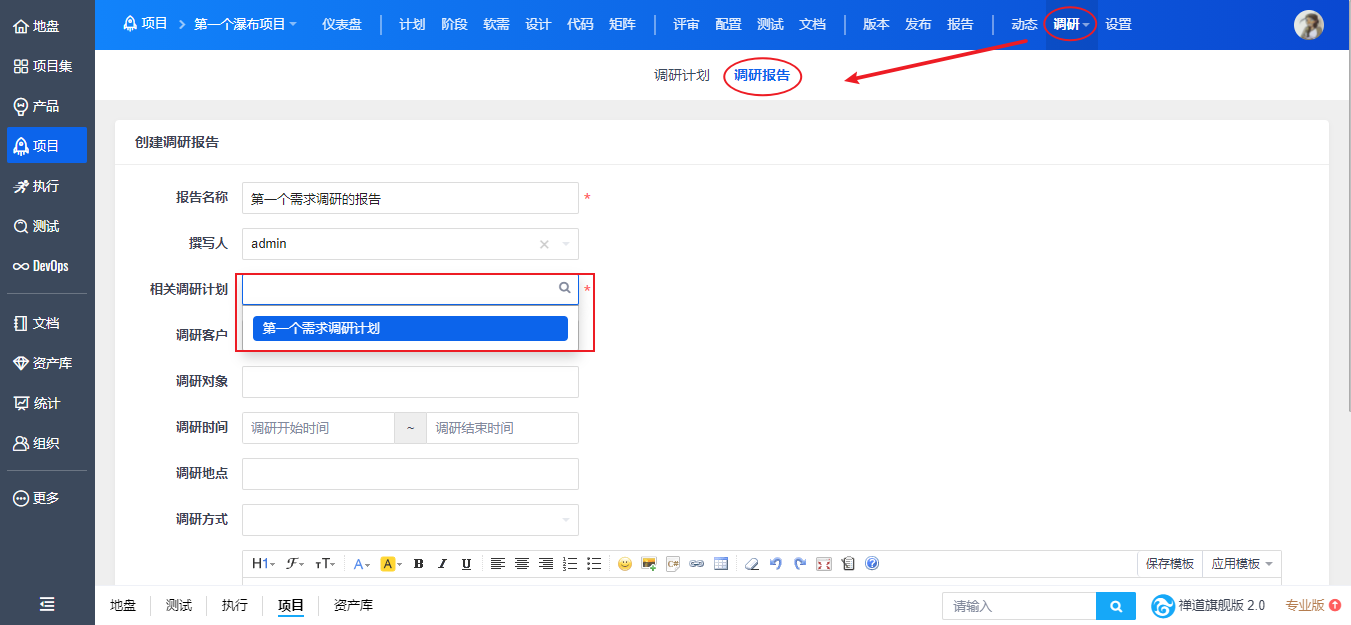Open the 调研方式 dropdown
The height and width of the screenshot is (625, 1351).
point(410,520)
